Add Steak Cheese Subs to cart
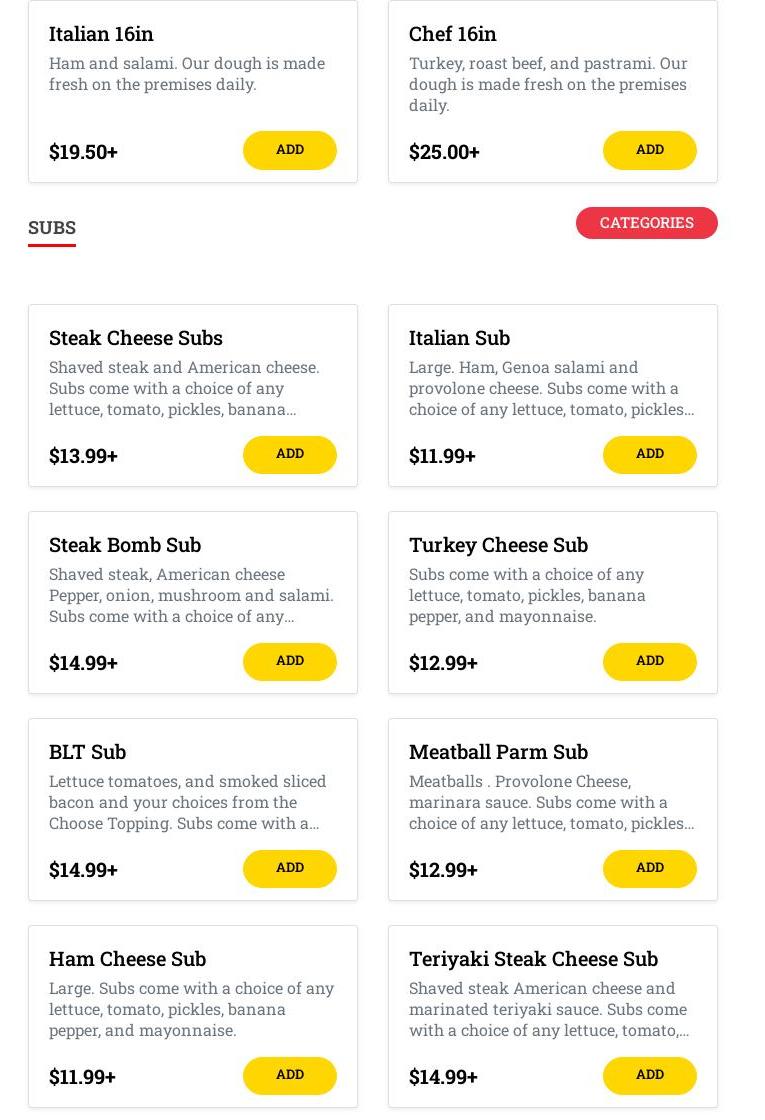Viewport: 765px width, 1120px height. coord(289,454)
